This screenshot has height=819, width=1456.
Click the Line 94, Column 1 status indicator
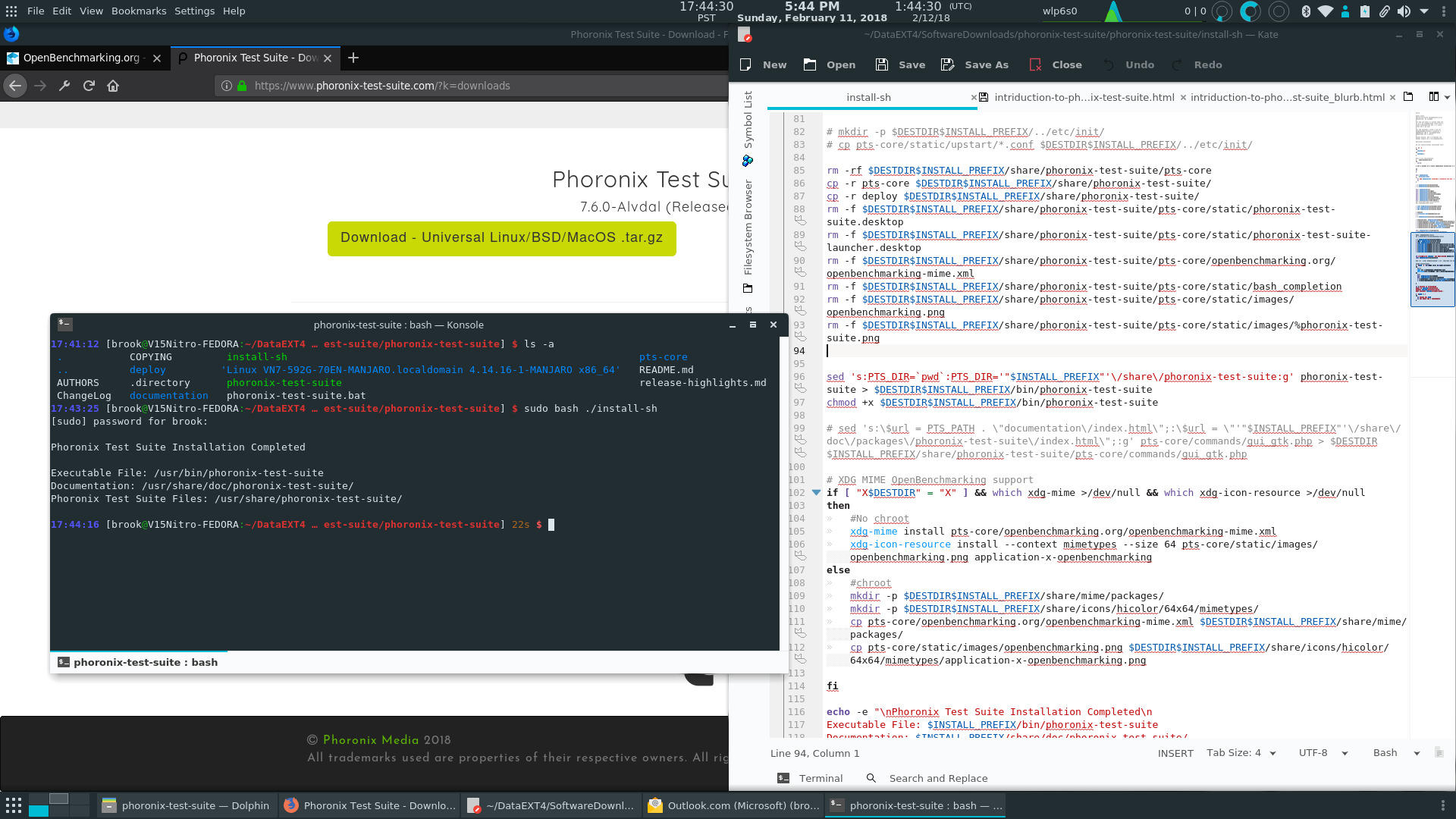[x=815, y=753]
